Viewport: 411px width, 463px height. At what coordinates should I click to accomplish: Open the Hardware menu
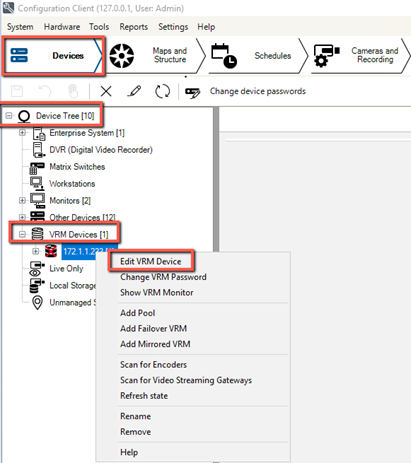62,27
